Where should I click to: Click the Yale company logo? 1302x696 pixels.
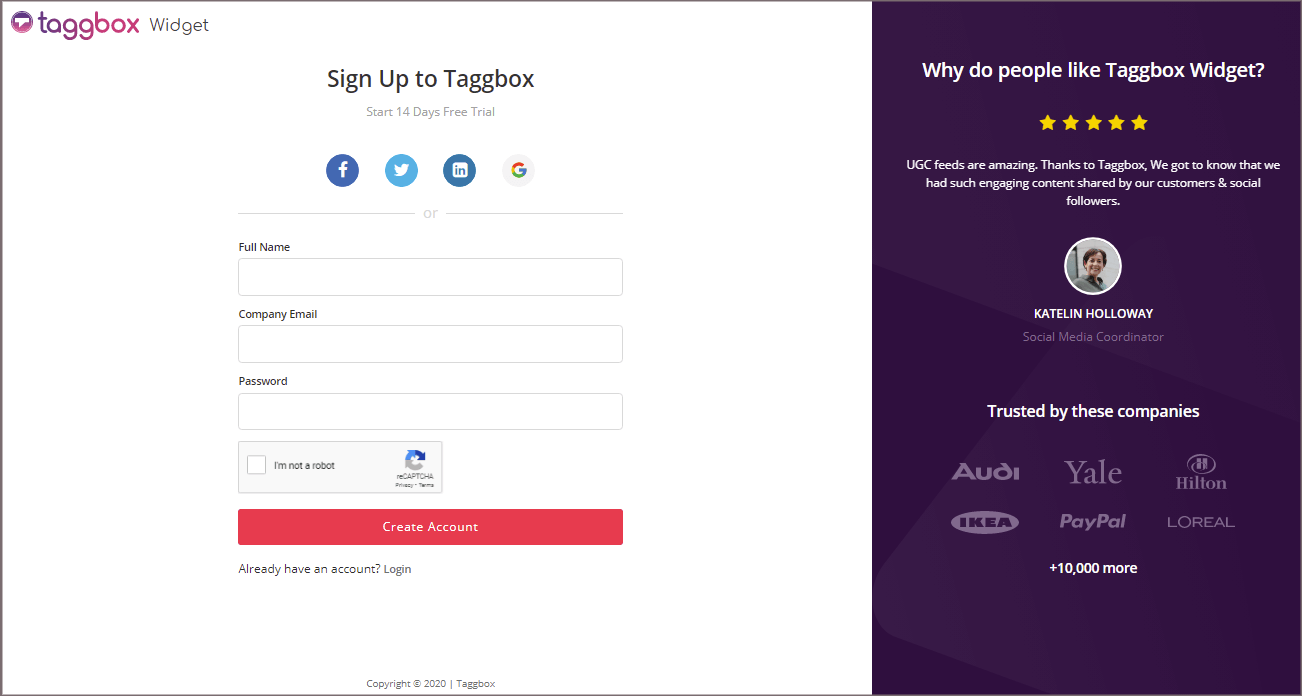click(x=1093, y=472)
